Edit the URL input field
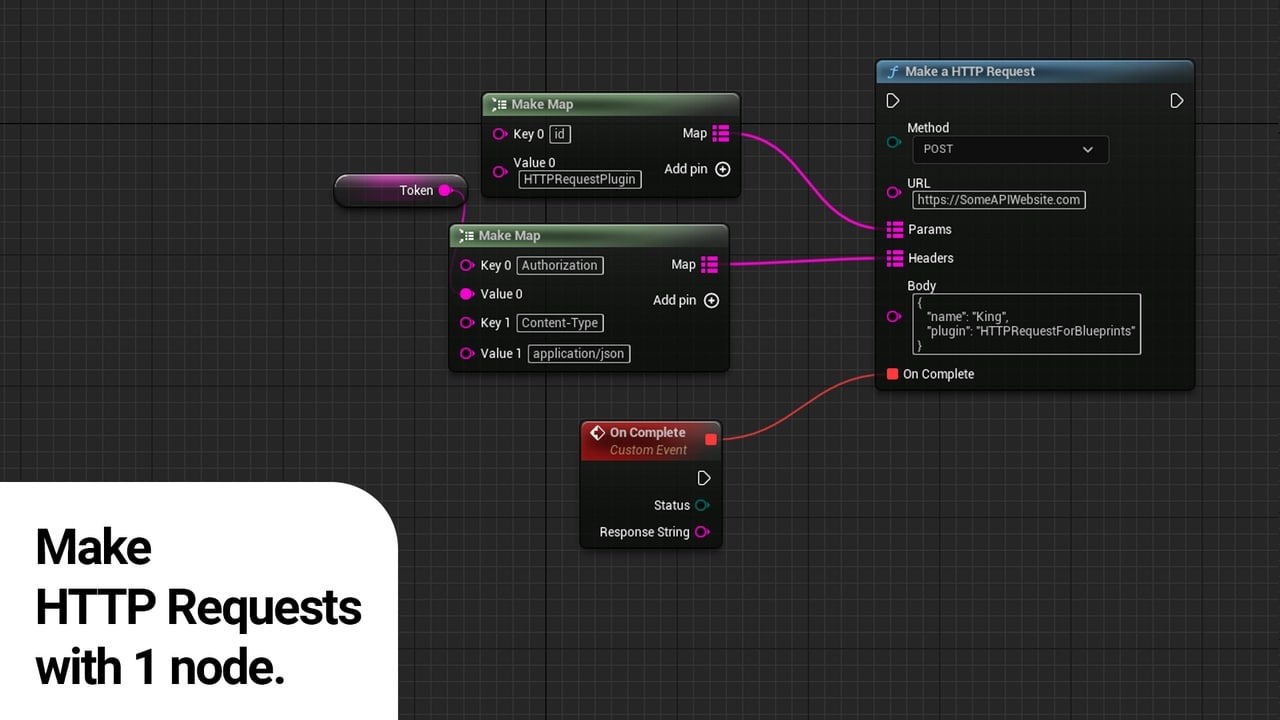Image resolution: width=1280 pixels, height=720 pixels. click(998, 200)
